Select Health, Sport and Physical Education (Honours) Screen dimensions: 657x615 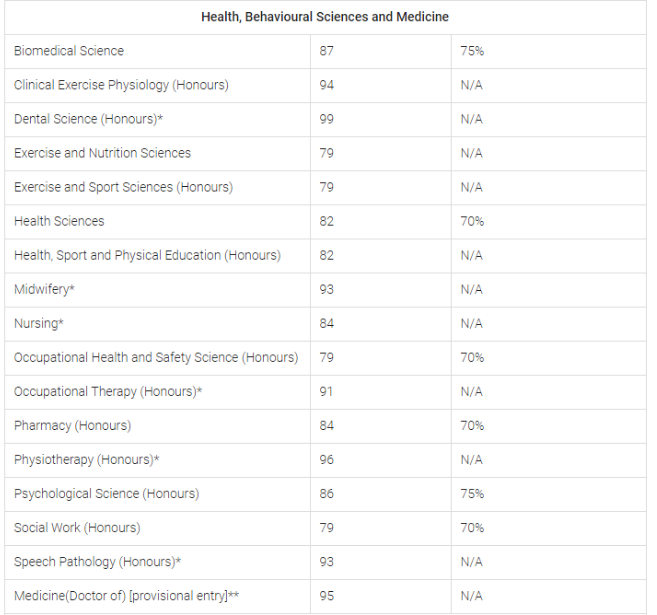pos(147,255)
